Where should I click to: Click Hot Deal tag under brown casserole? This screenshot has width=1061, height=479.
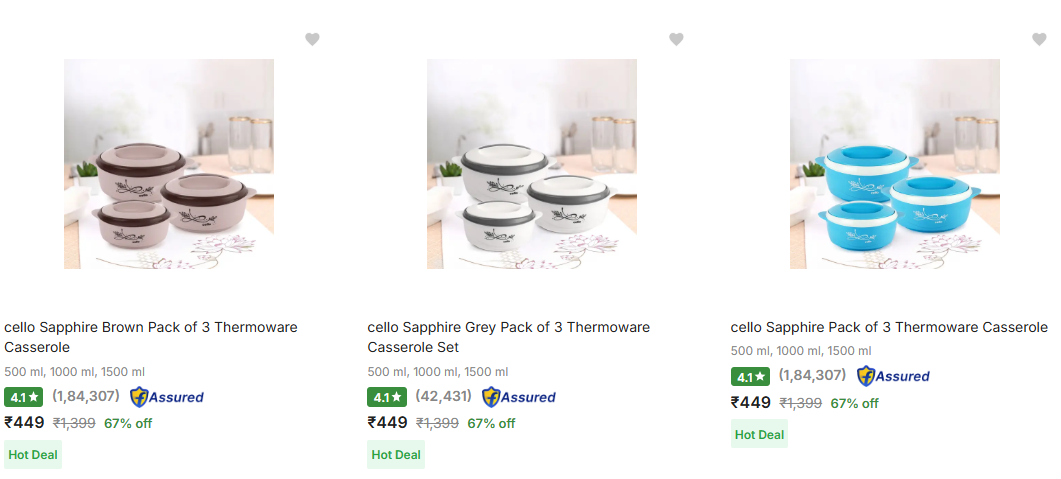pyautogui.click(x=33, y=455)
